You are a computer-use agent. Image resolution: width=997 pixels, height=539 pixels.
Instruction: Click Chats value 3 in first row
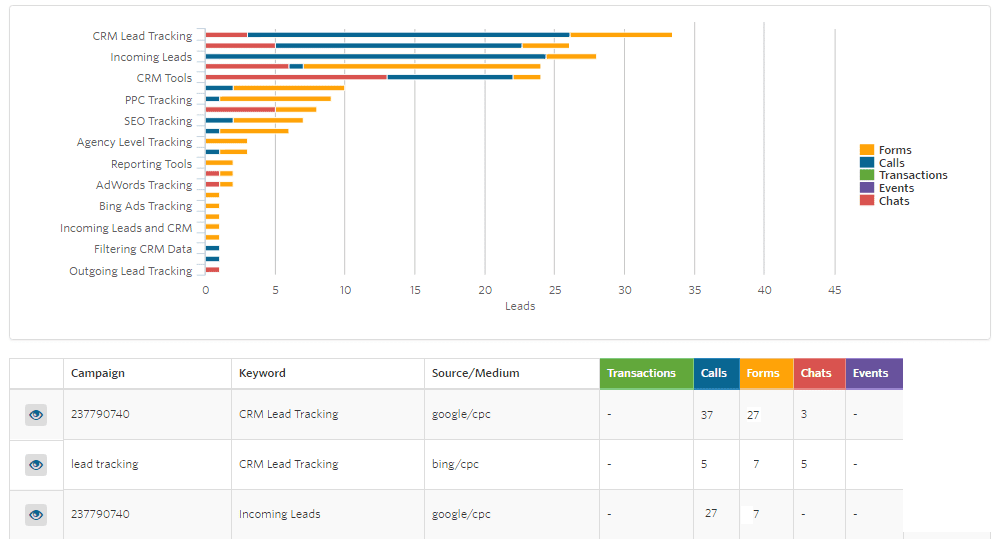pos(804,414)
